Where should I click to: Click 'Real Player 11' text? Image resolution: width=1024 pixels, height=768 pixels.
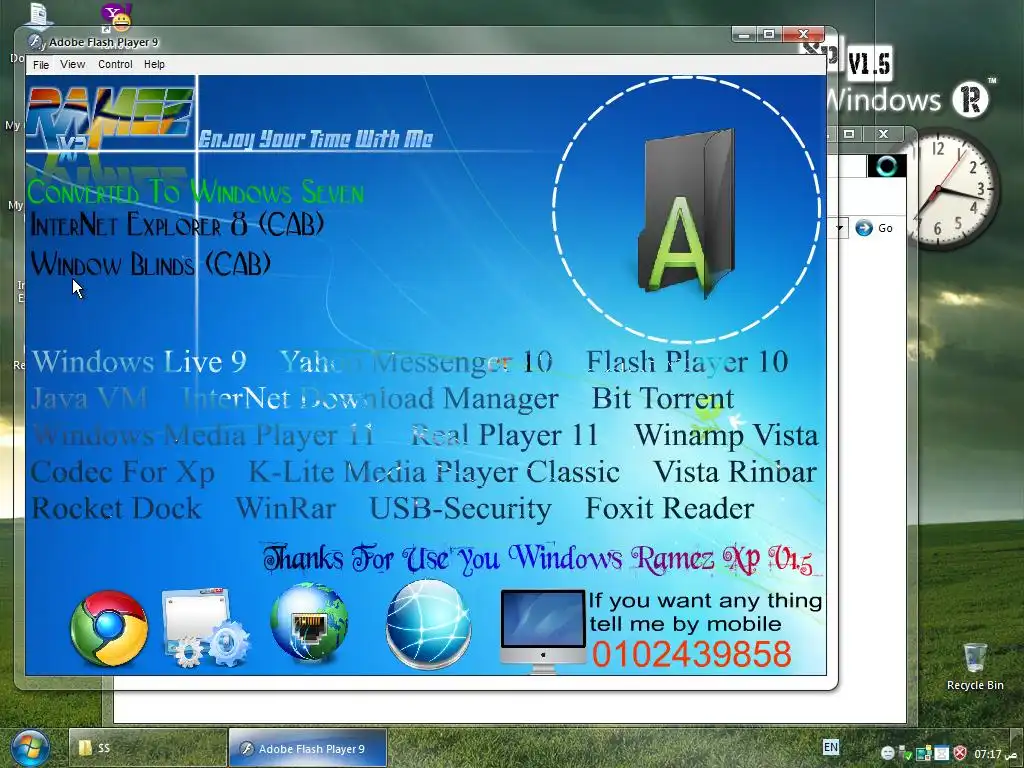(504, 436)
